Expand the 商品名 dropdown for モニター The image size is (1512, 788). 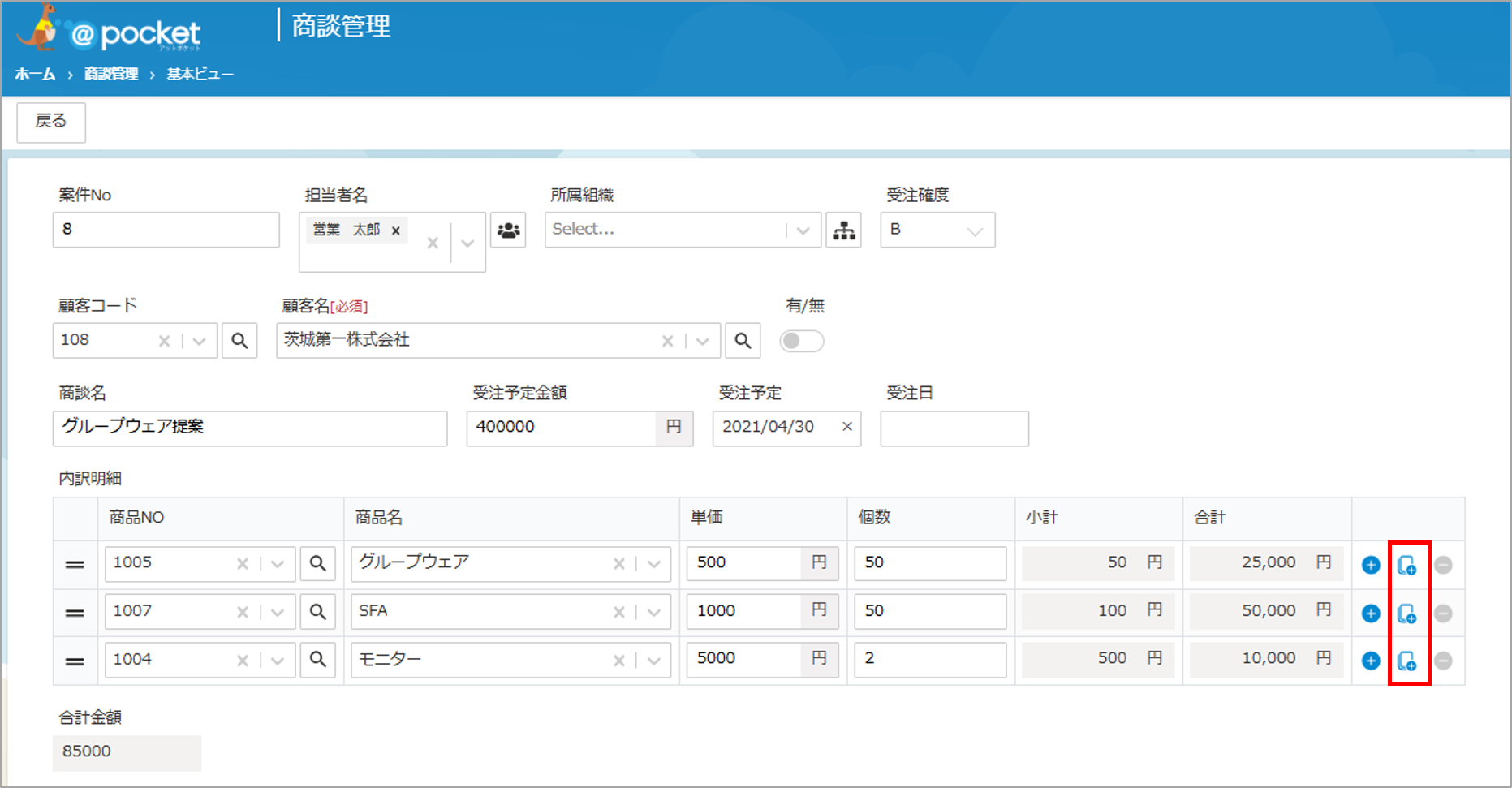[x=654, y=661]
